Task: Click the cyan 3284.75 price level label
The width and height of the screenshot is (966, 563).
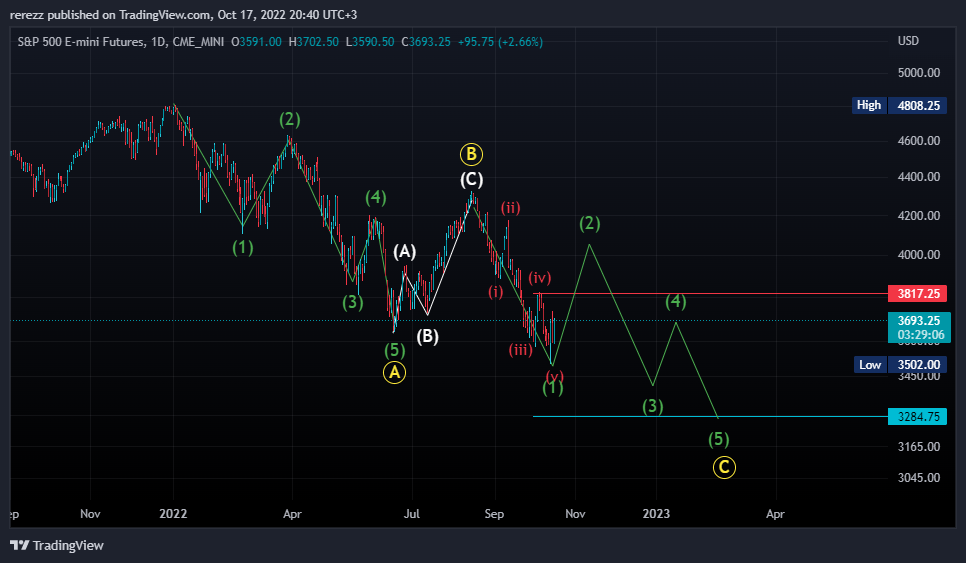Action: [x=918, y=417]
